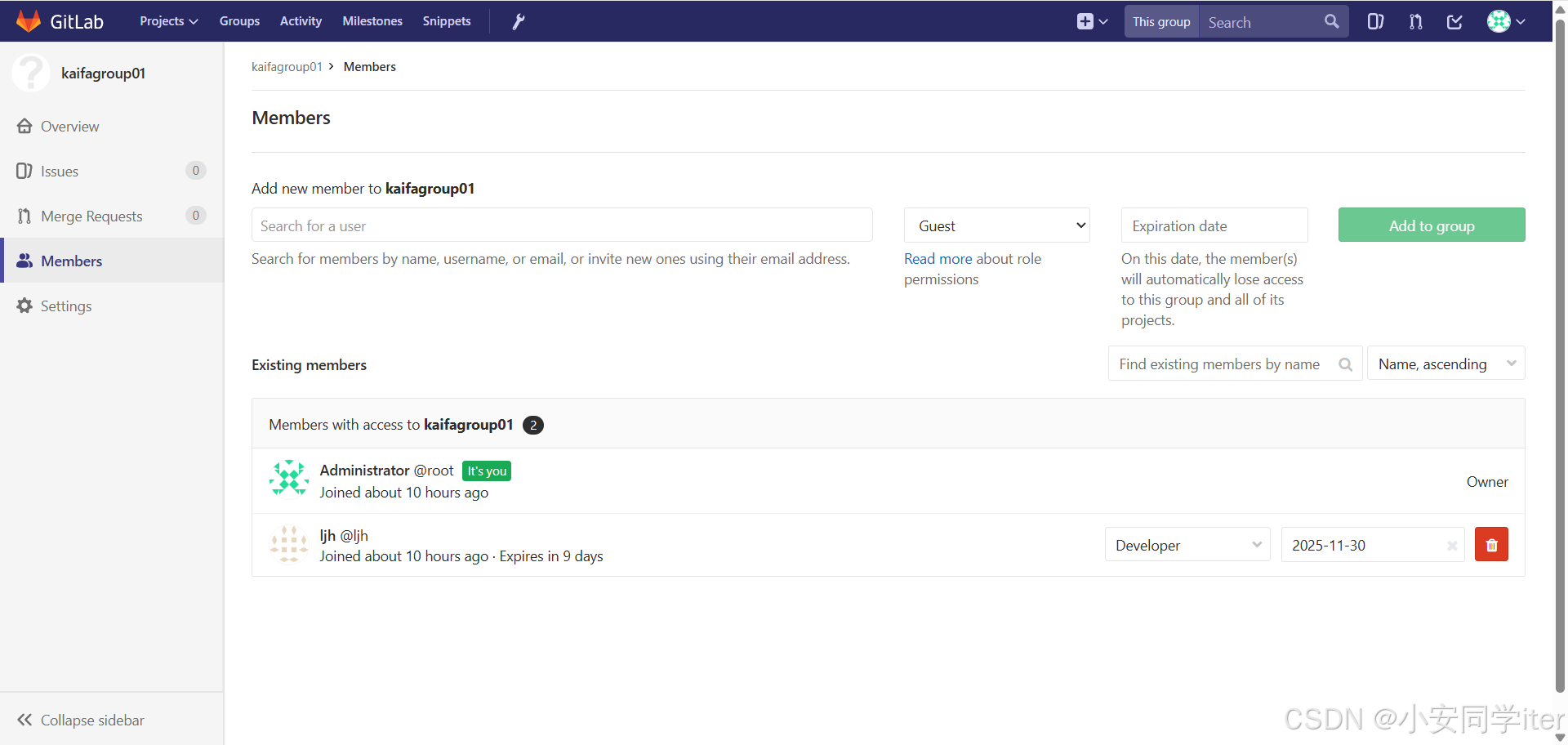Image resolution: width=1568 pixels, height=745 pixels.
Task: Open the Name, ascending sort dropdown
Action: click(x=1445, y=364)
